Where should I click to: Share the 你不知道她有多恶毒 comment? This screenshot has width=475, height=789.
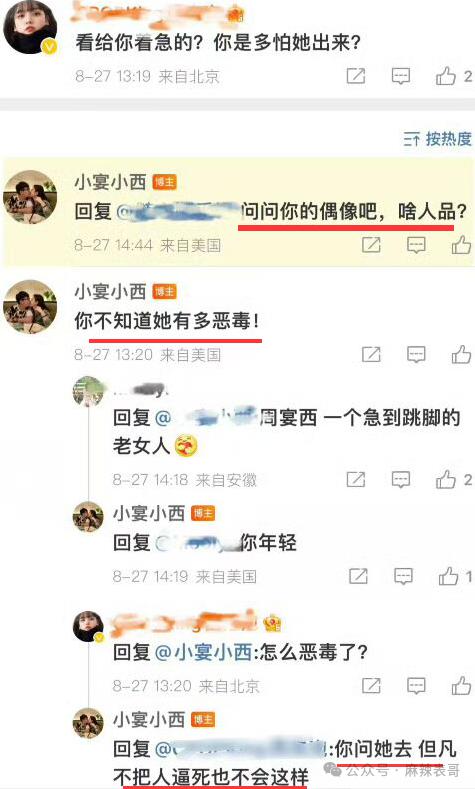point(371,354)
